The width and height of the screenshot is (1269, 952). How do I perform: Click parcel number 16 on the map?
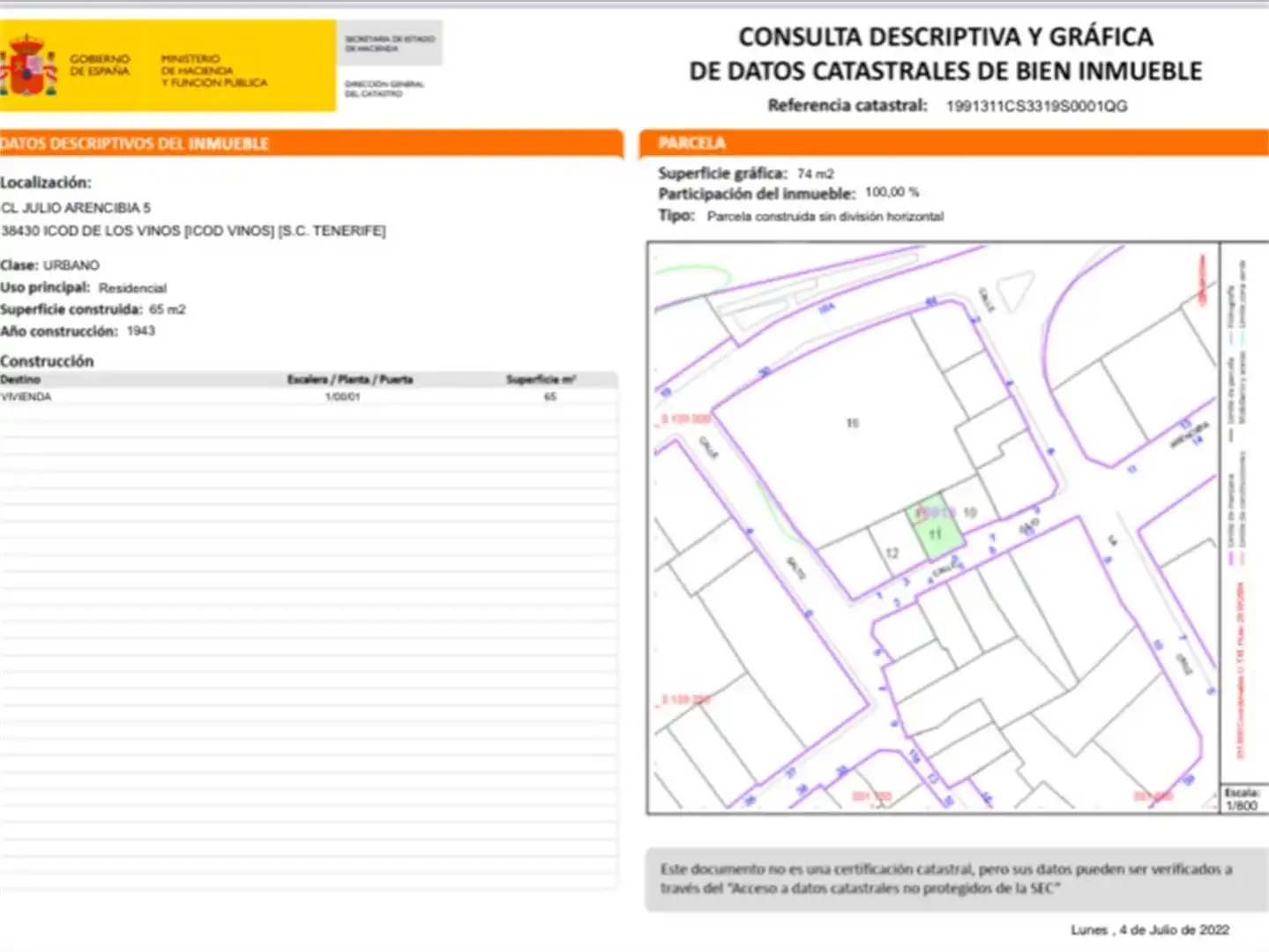pyautogui.click(x=853, y=423)
